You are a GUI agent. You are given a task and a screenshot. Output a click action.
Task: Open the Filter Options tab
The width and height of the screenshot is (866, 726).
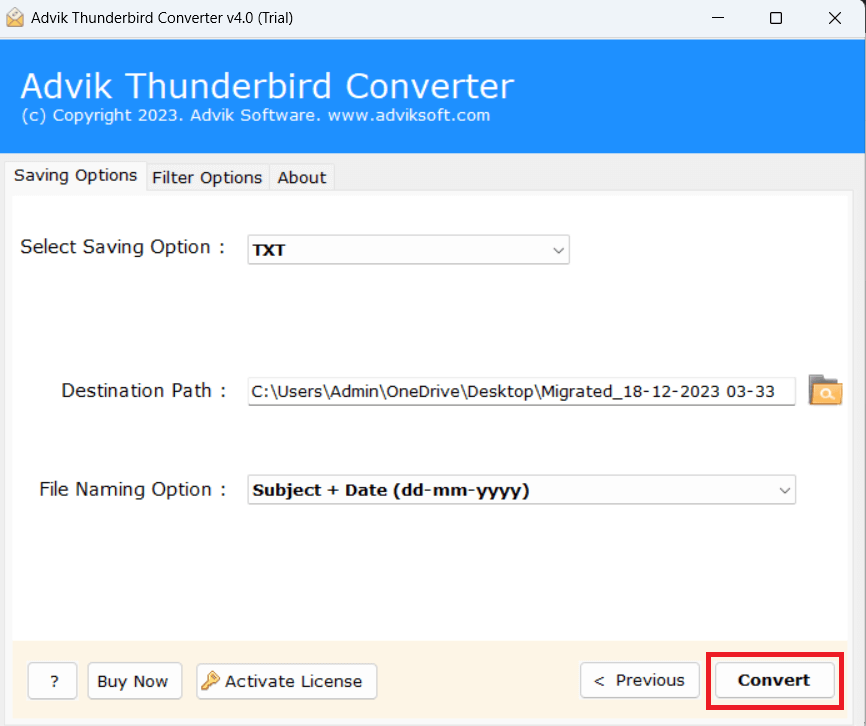207,178
